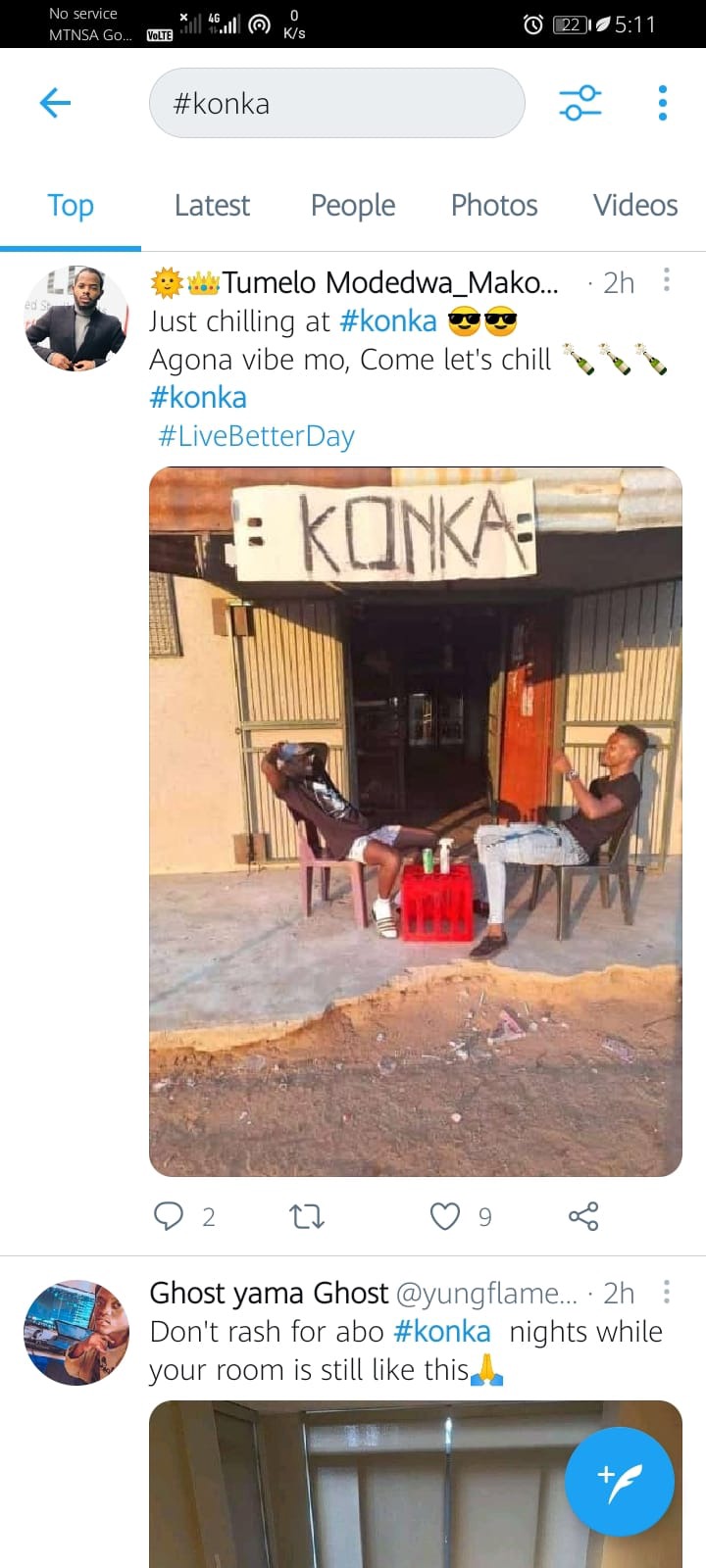Viewport: 706px width, 1568px height.
Task: Retweet Tumelo's Konka post
Action: click(x=307, y=1217)
